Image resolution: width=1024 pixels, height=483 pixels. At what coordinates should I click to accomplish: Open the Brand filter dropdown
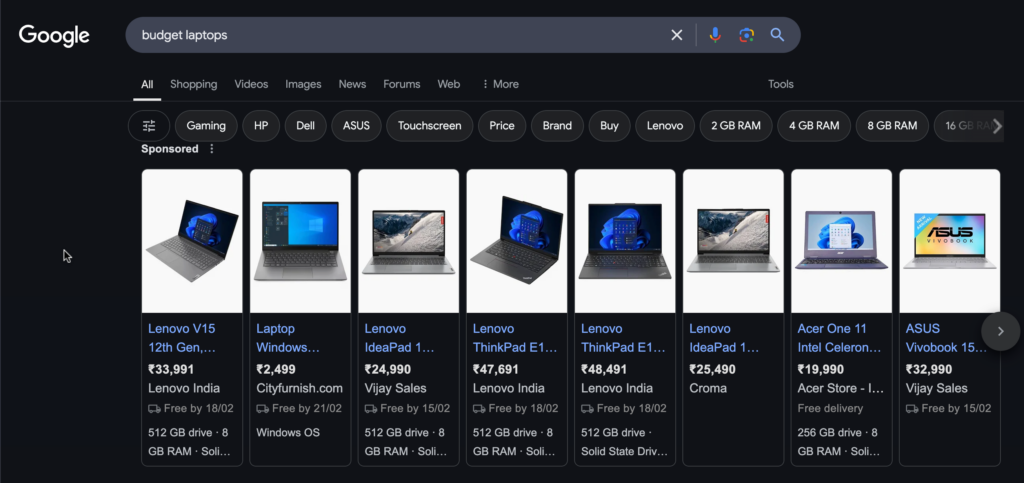click(x=557, y=126)
